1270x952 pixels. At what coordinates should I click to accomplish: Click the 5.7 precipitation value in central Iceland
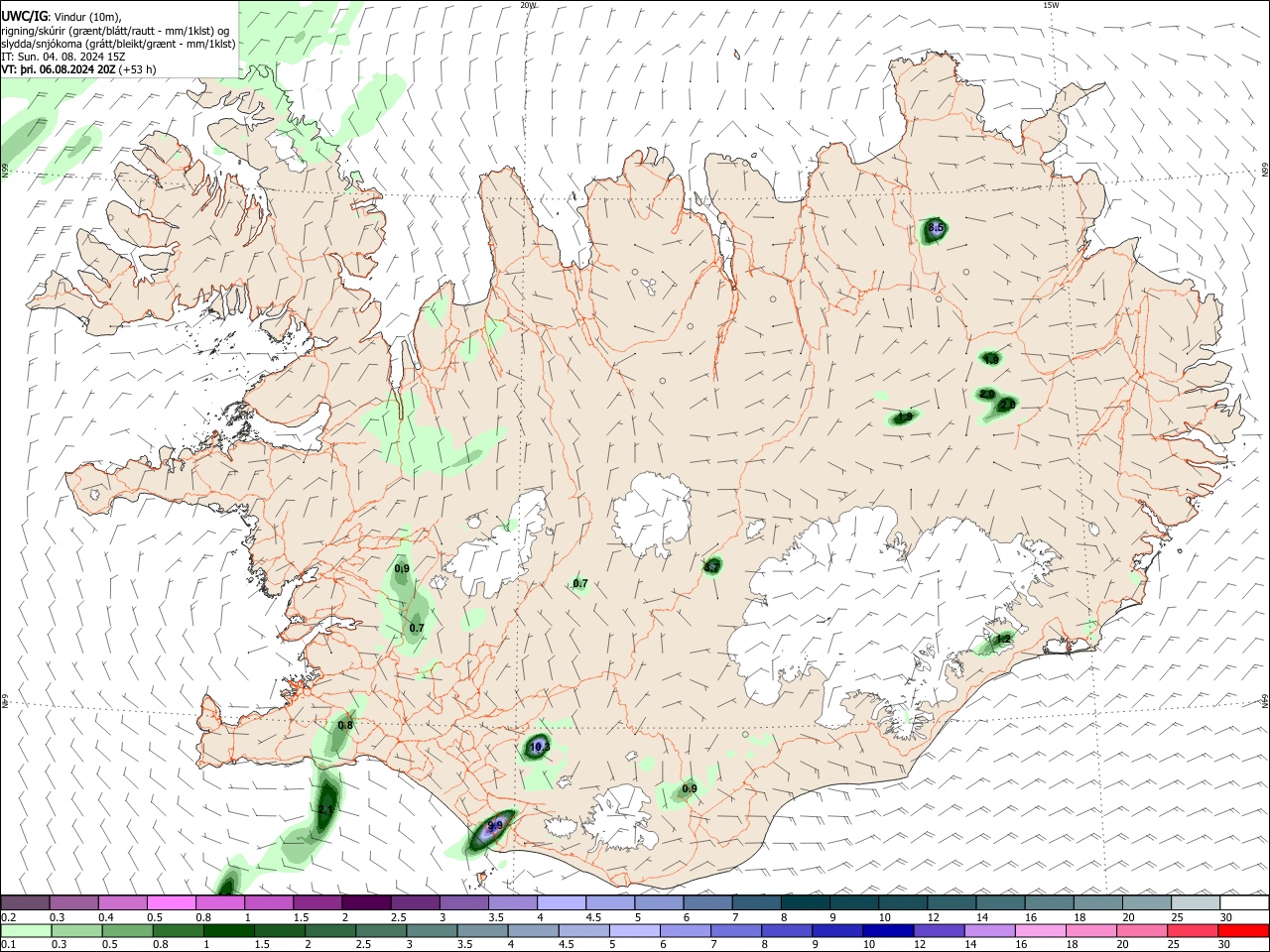pos(711,567)
